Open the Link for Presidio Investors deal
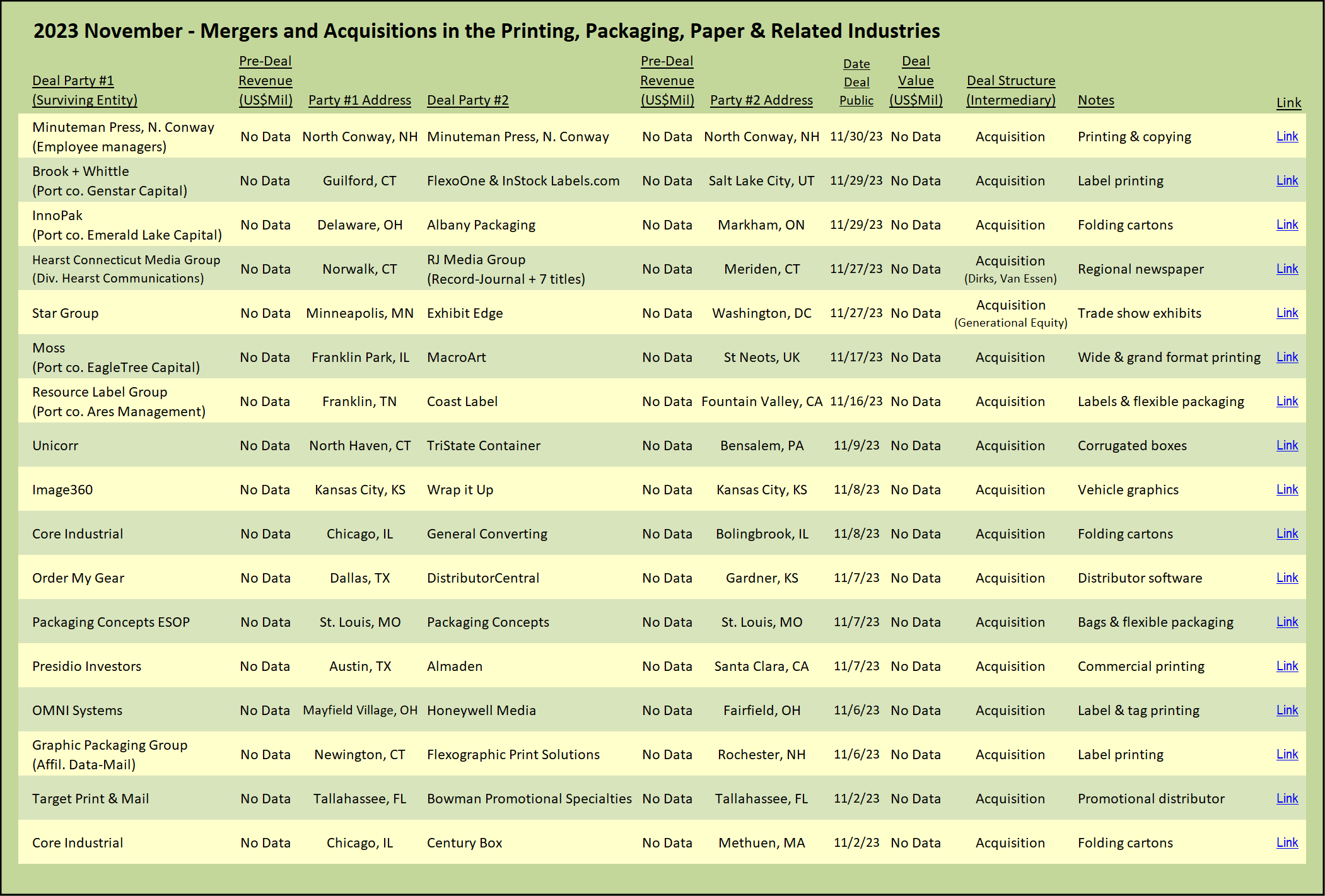The width and height of the screenshot is (1325, 896). click(1287, 666)
